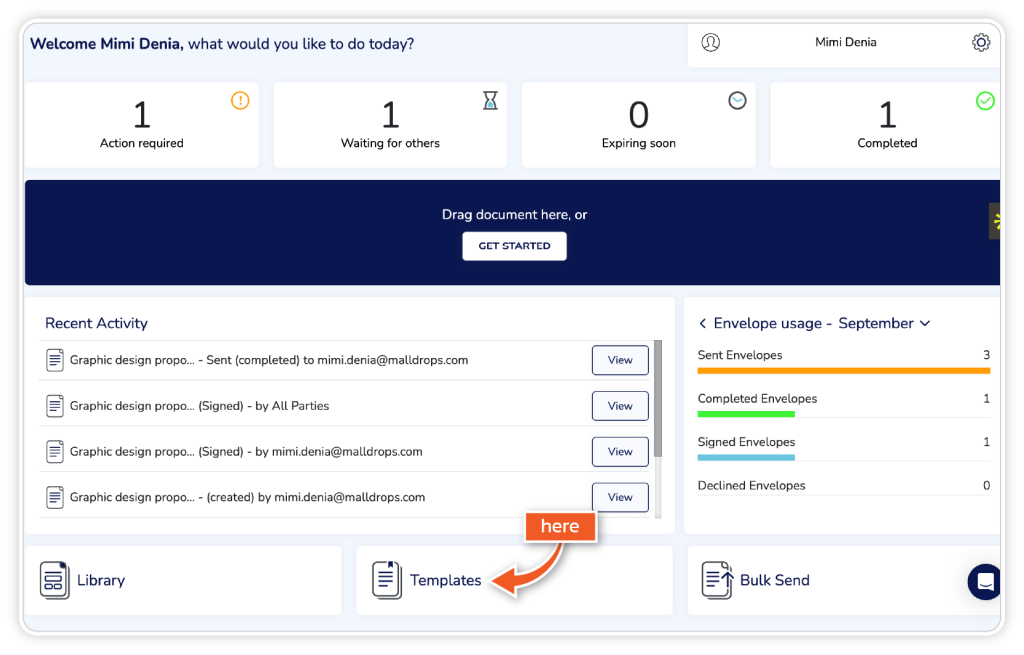Open the Templates section
This screenshot has width=1024, height=655.
445,580
